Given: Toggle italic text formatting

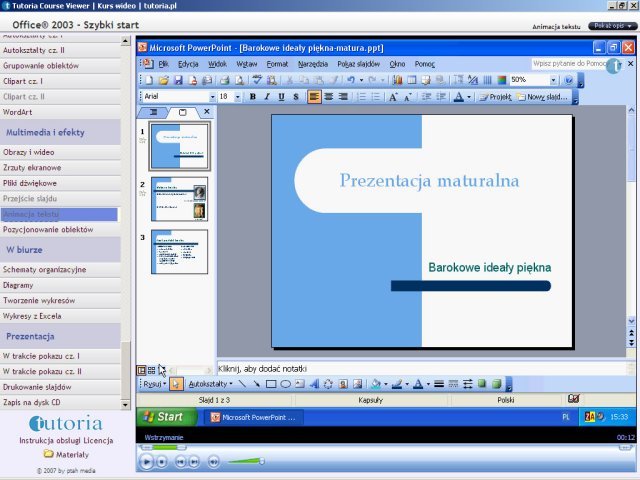Looking at the screenshot, I should (267, 97).
